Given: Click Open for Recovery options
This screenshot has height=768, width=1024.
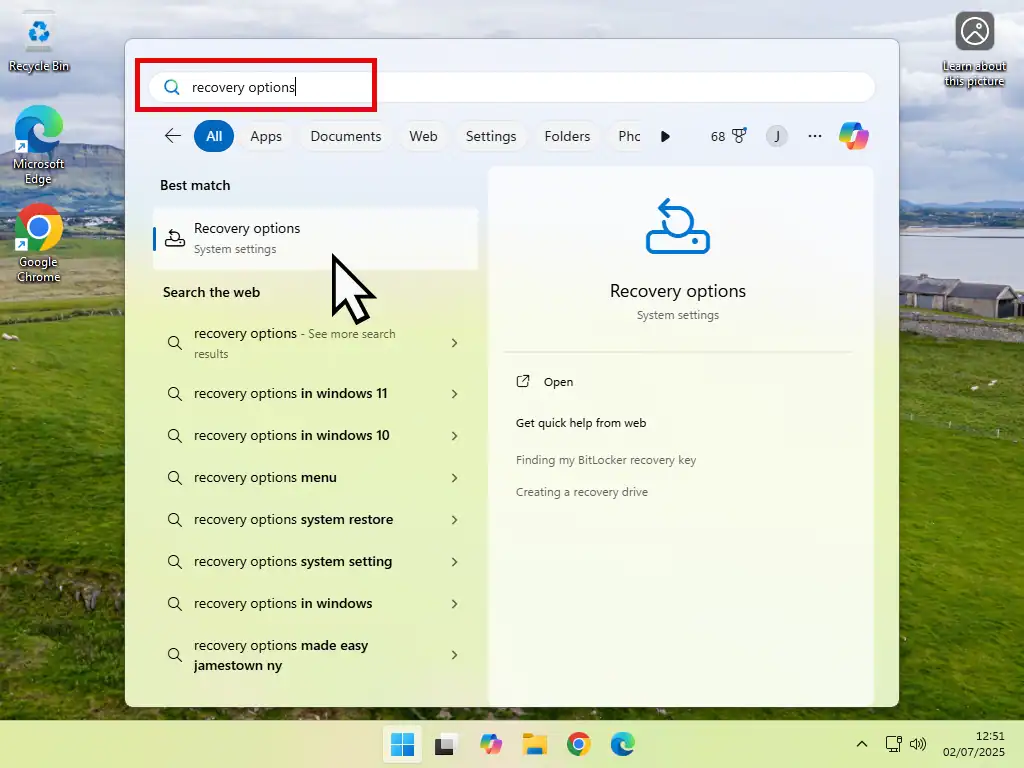Looking at the screenshot, I should tap(558, 382).
